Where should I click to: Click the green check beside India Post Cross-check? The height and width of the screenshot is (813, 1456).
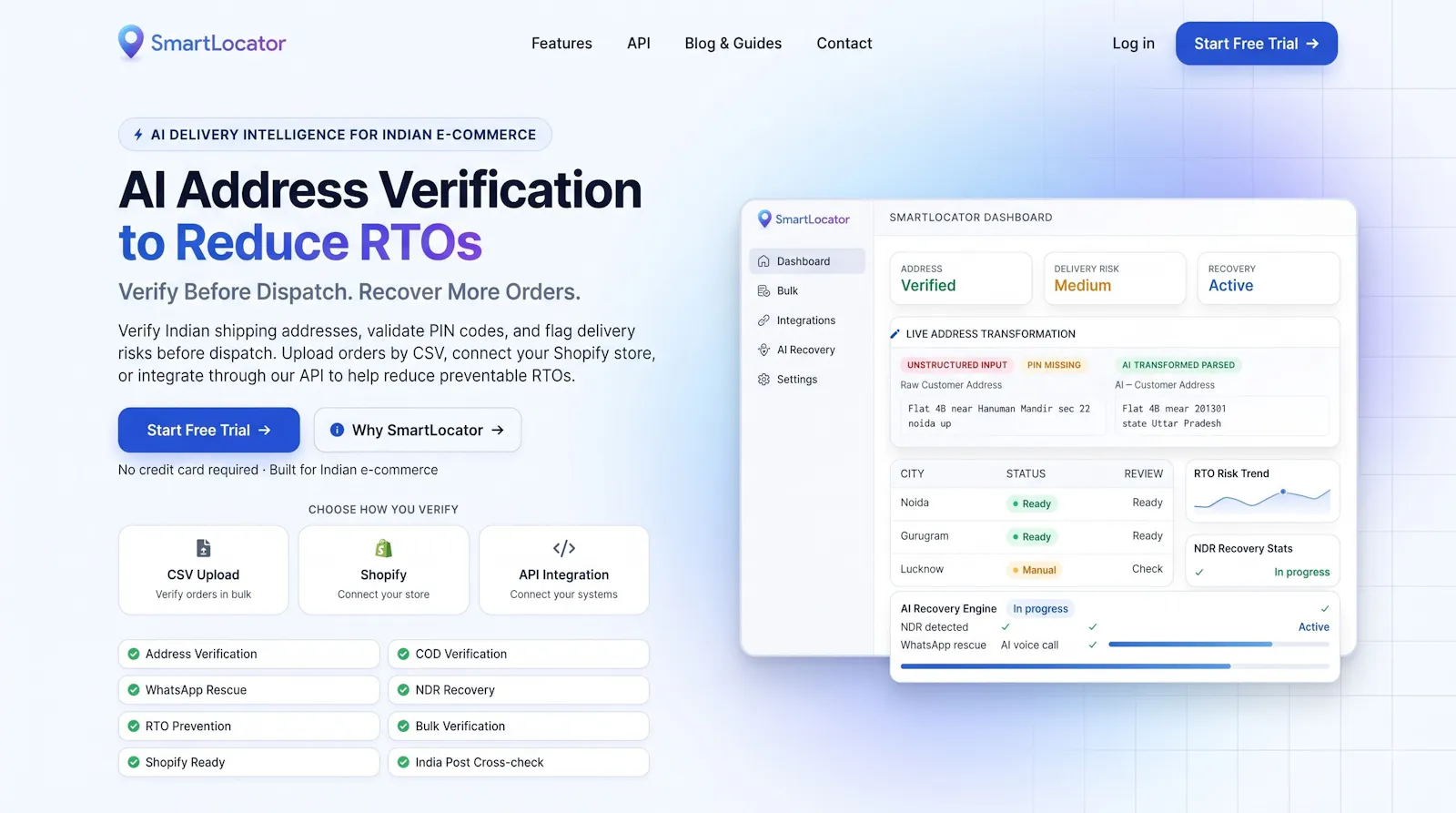[403, 762]
